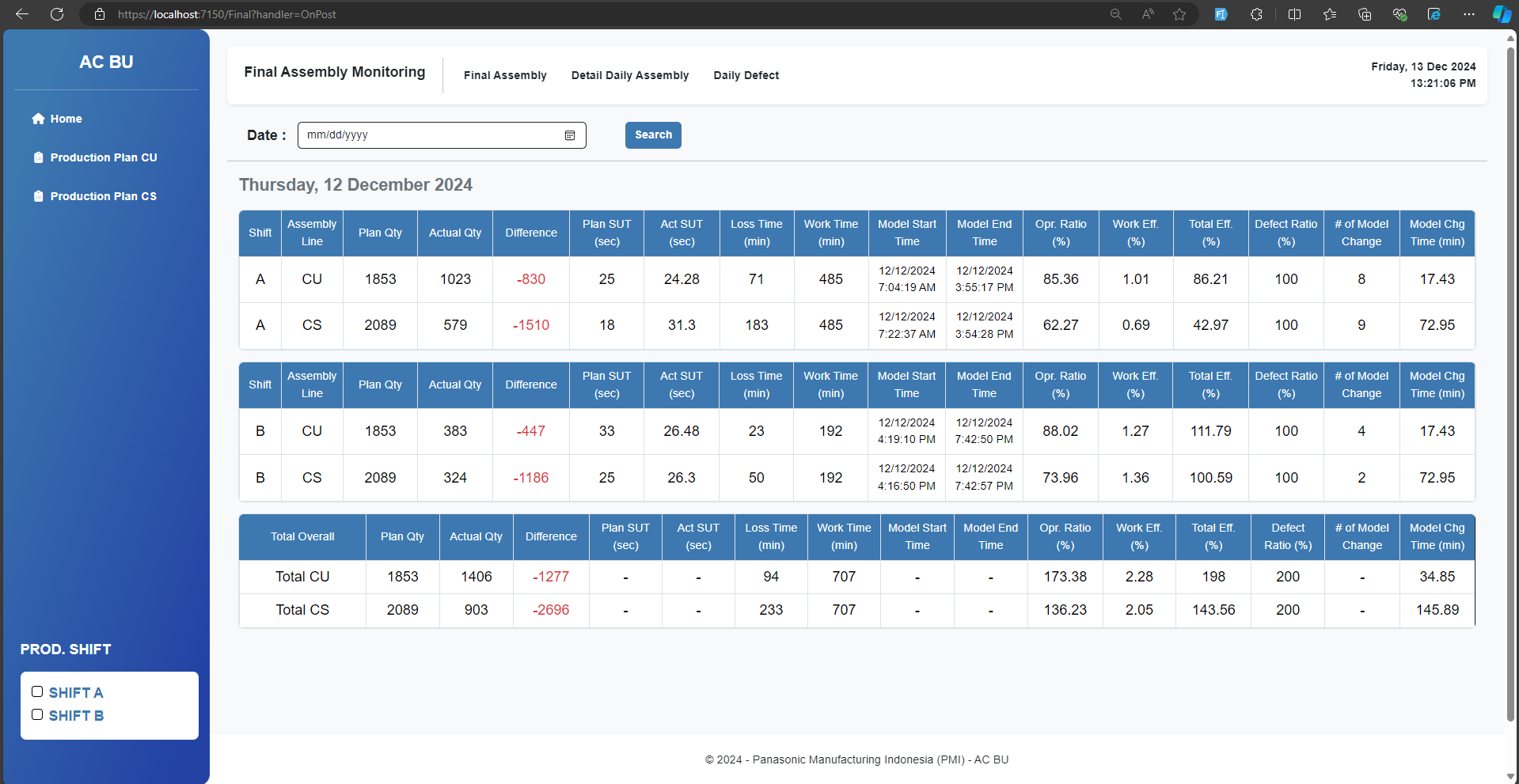This screenshot has height=784, width=1519.
Task: Go to Daily Defect tab
Action: click(x=746, y=75)
